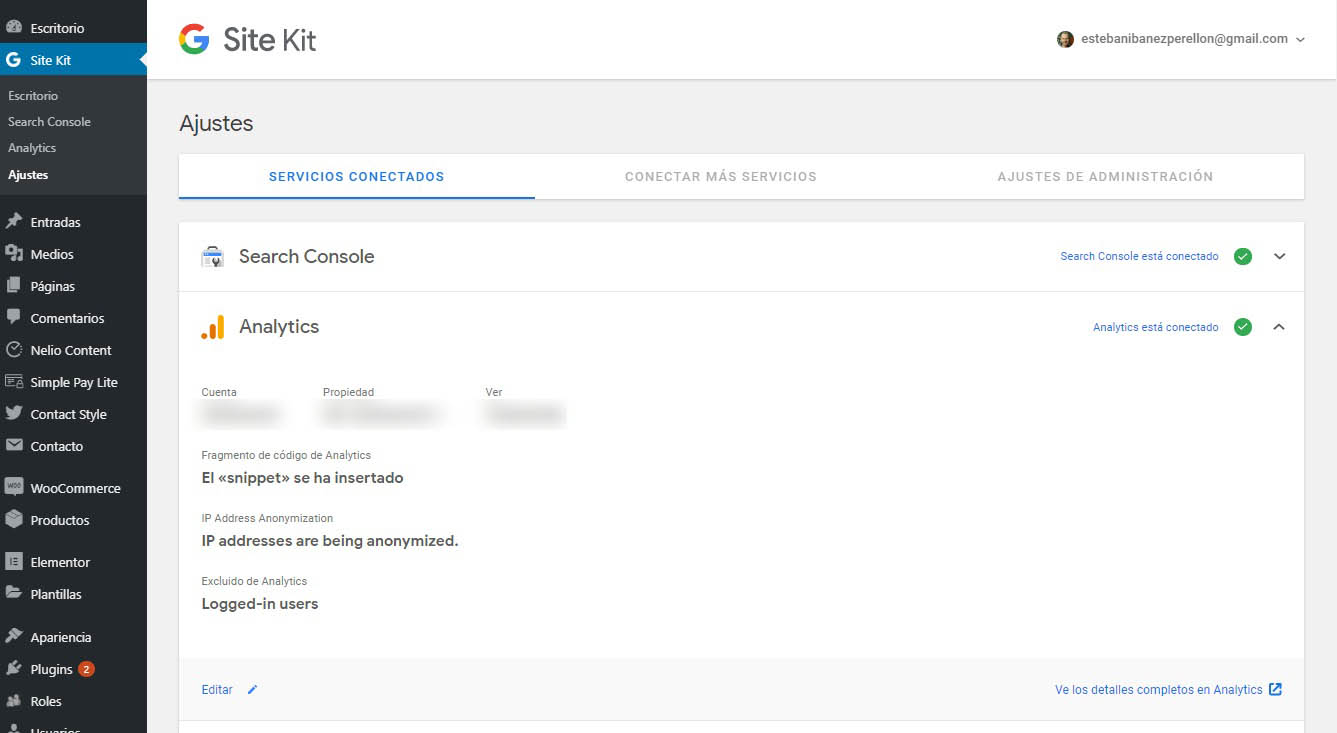Screen dimensions: 1337x733
Task: Click the WooCommerce icon
Action: 14,488
